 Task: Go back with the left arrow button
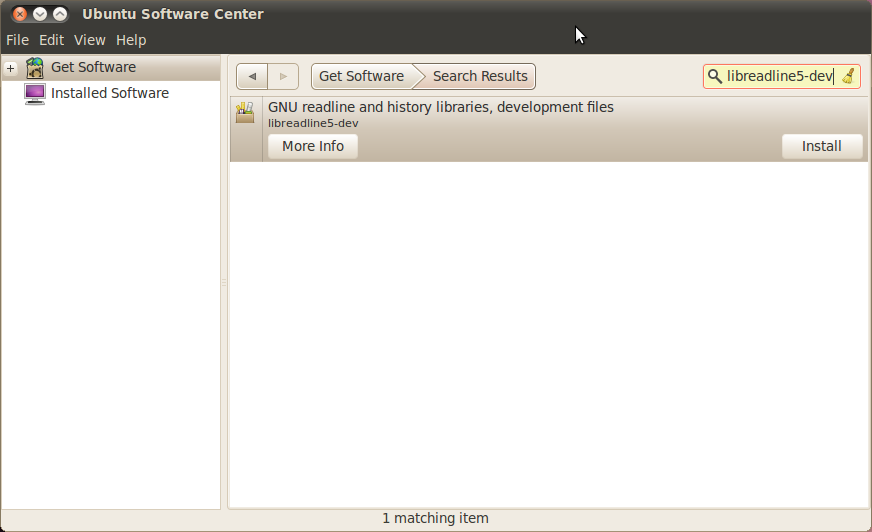252,77
